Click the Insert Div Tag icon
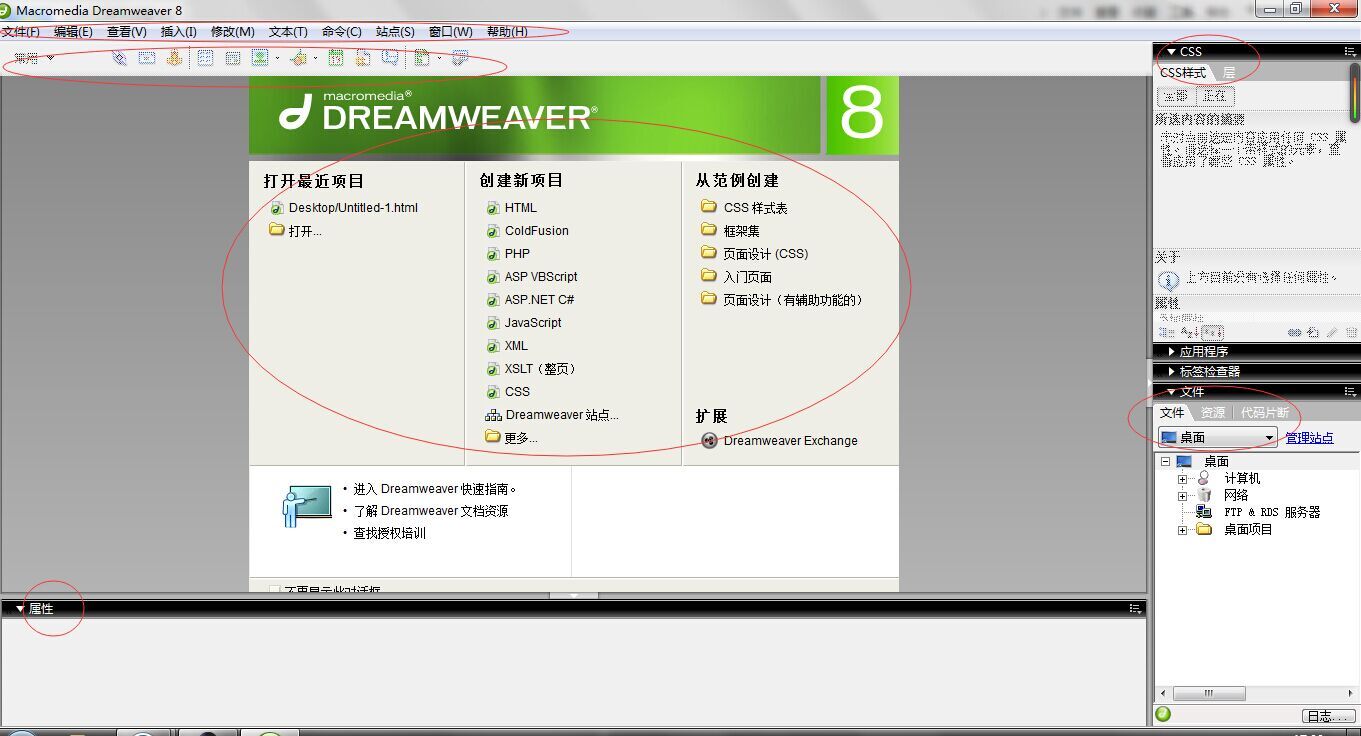This screenshot has height=736, width=1361. pyautogui.click(x=233, y=58)
